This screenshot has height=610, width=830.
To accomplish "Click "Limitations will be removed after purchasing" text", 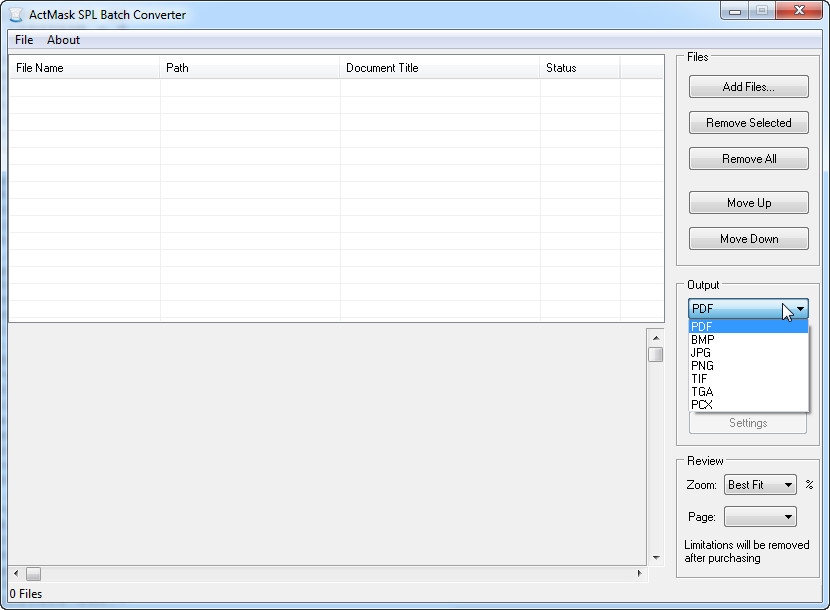I will [x=746, y=551].
